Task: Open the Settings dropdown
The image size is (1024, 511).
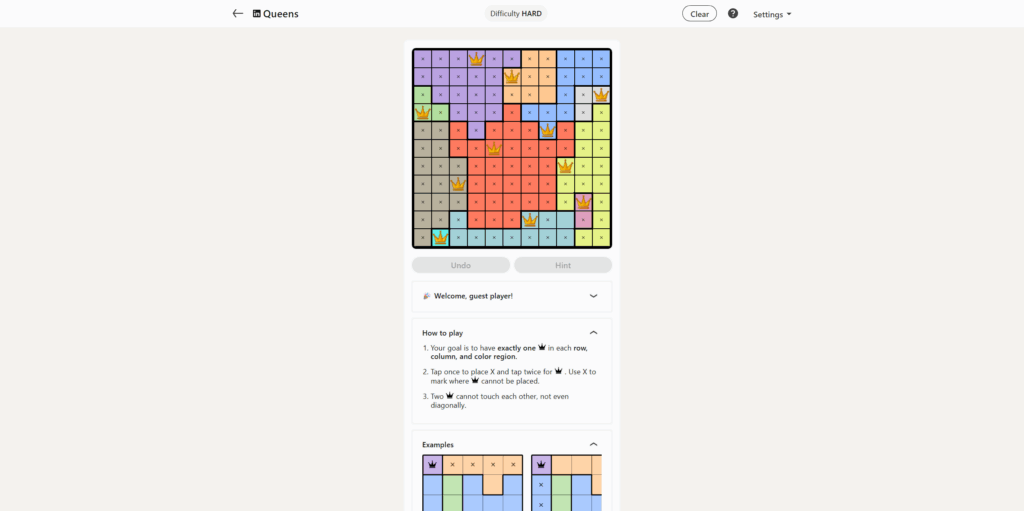Action: pos(772,14)
